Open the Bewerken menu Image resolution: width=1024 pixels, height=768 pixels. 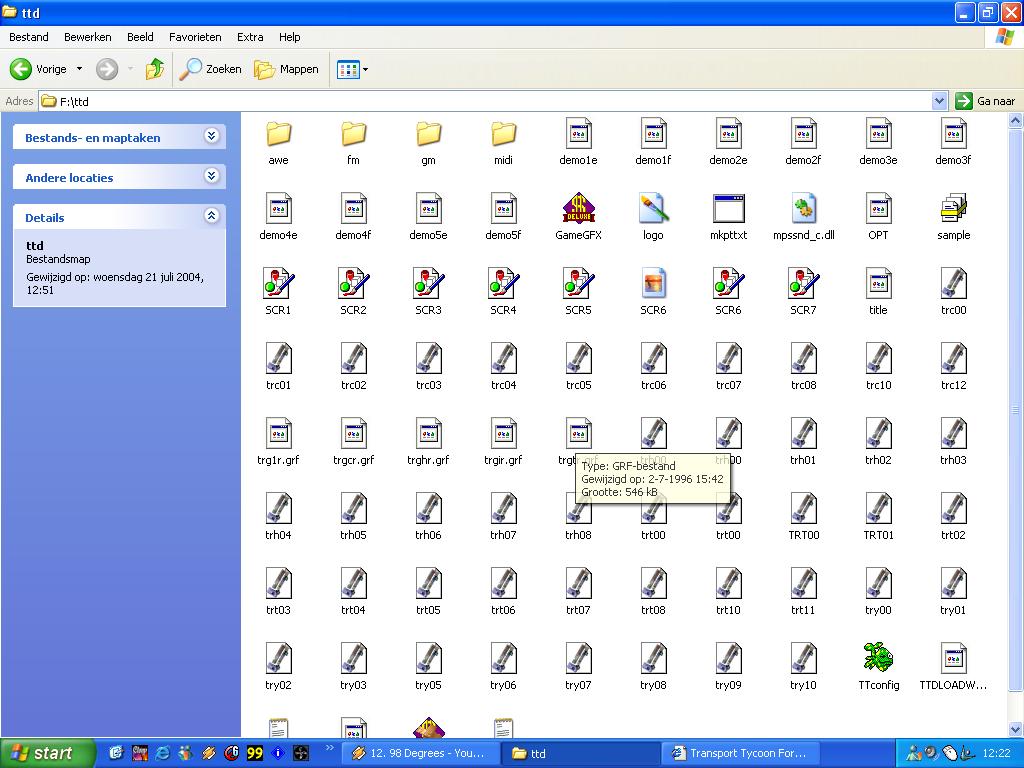[x=88, y=37]
